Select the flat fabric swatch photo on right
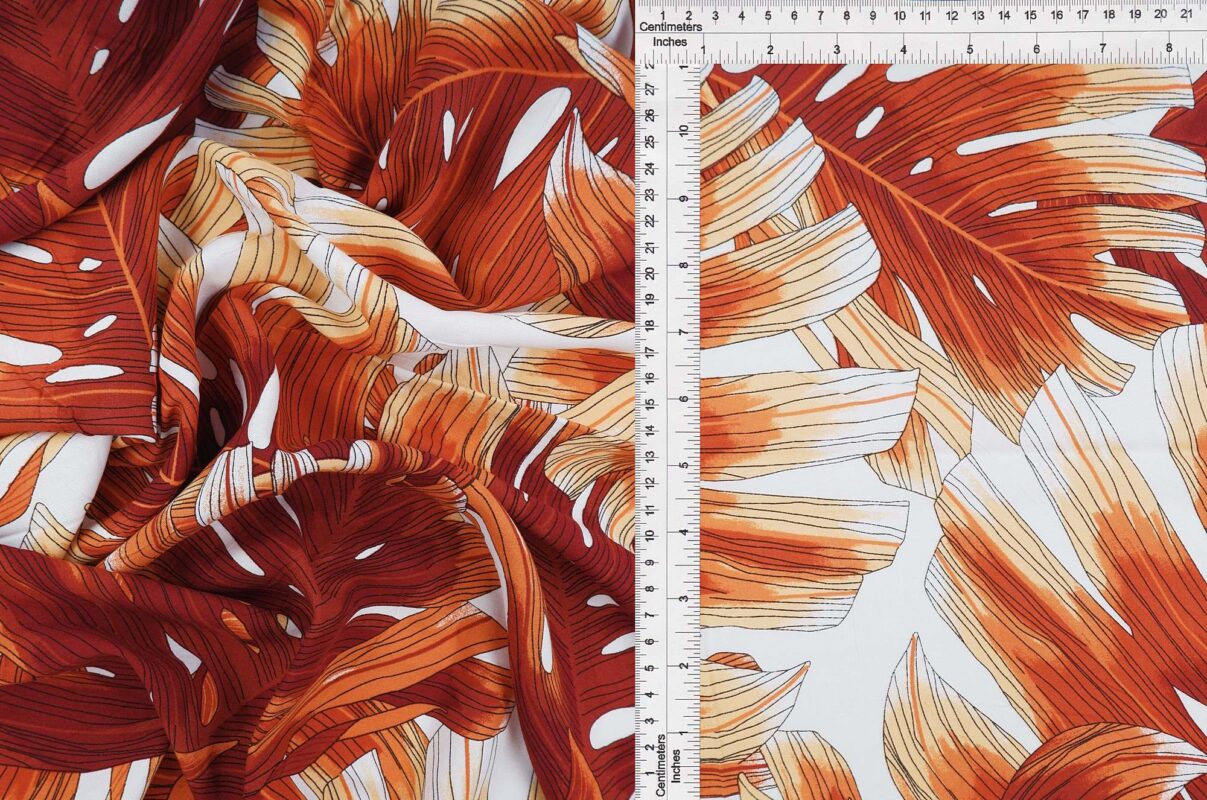1207x800 pixels. pyautogui.click(x=953, y=432)
